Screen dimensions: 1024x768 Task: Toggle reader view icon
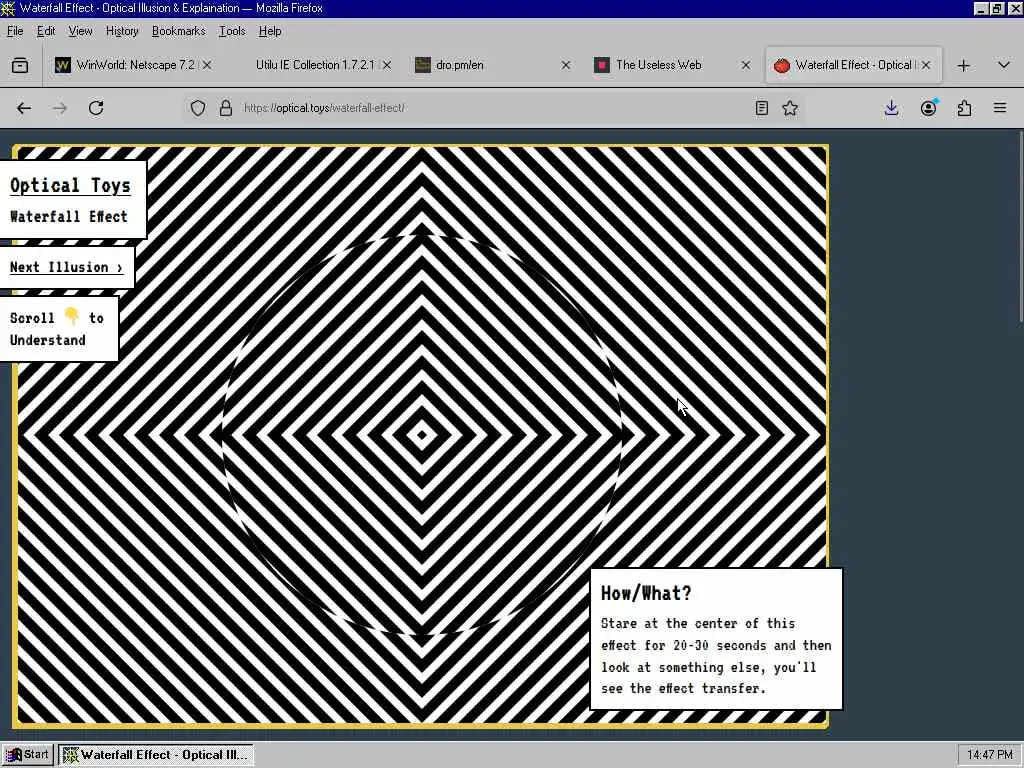pyautogui.click(x=761, y=108)
